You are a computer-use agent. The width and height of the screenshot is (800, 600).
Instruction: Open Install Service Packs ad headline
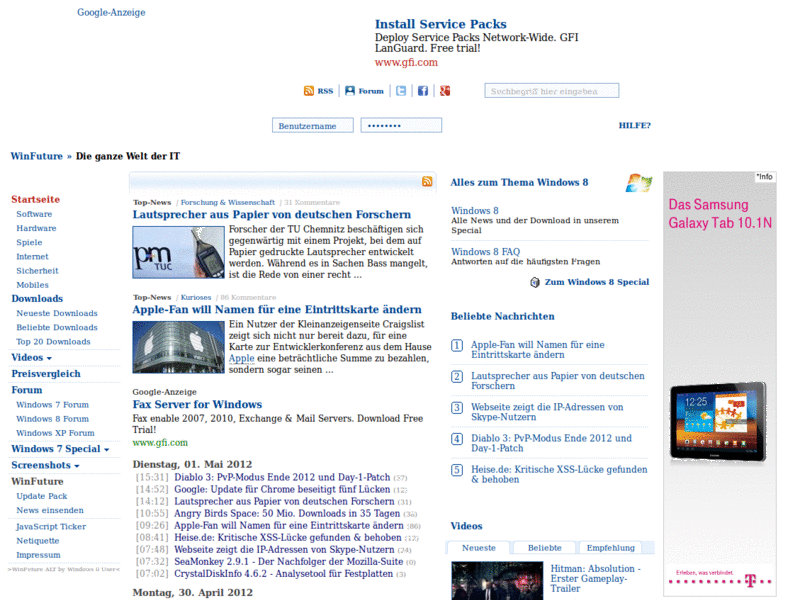point(441,24)
